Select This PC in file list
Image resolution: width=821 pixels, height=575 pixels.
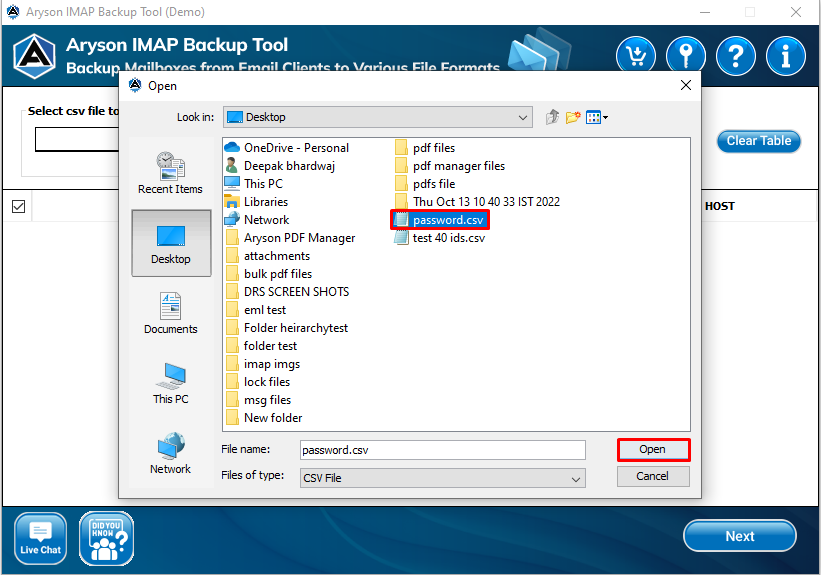pyautogui.click(x=253, y=183)
